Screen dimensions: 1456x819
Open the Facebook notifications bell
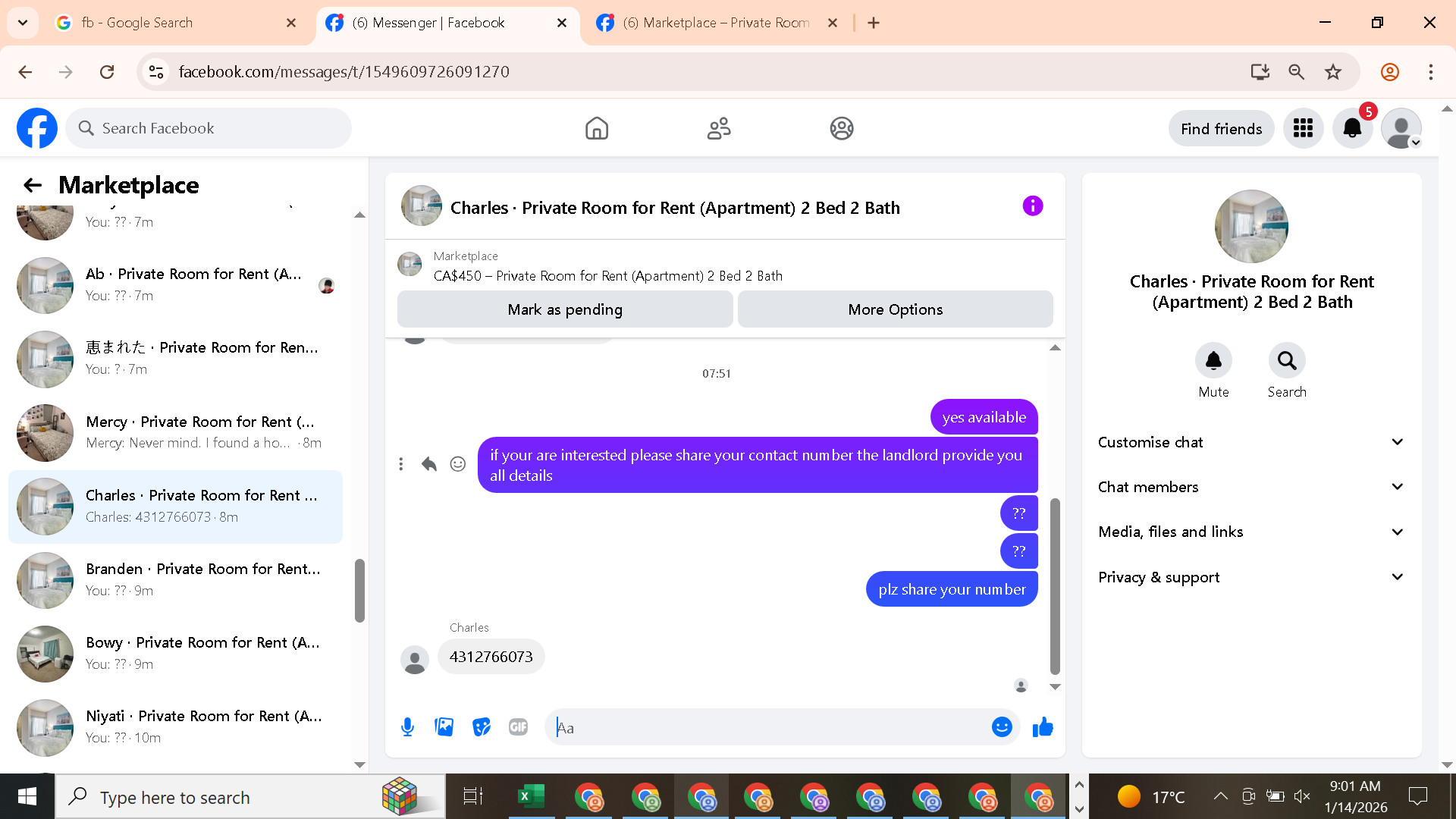[x=1352, y=129]
